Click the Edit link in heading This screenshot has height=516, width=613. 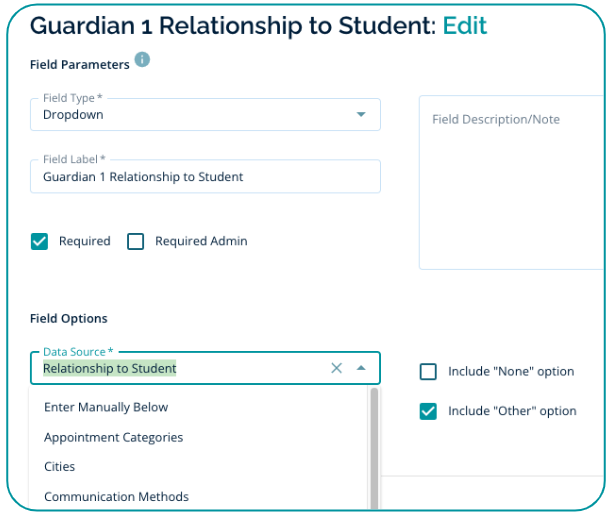465,25
